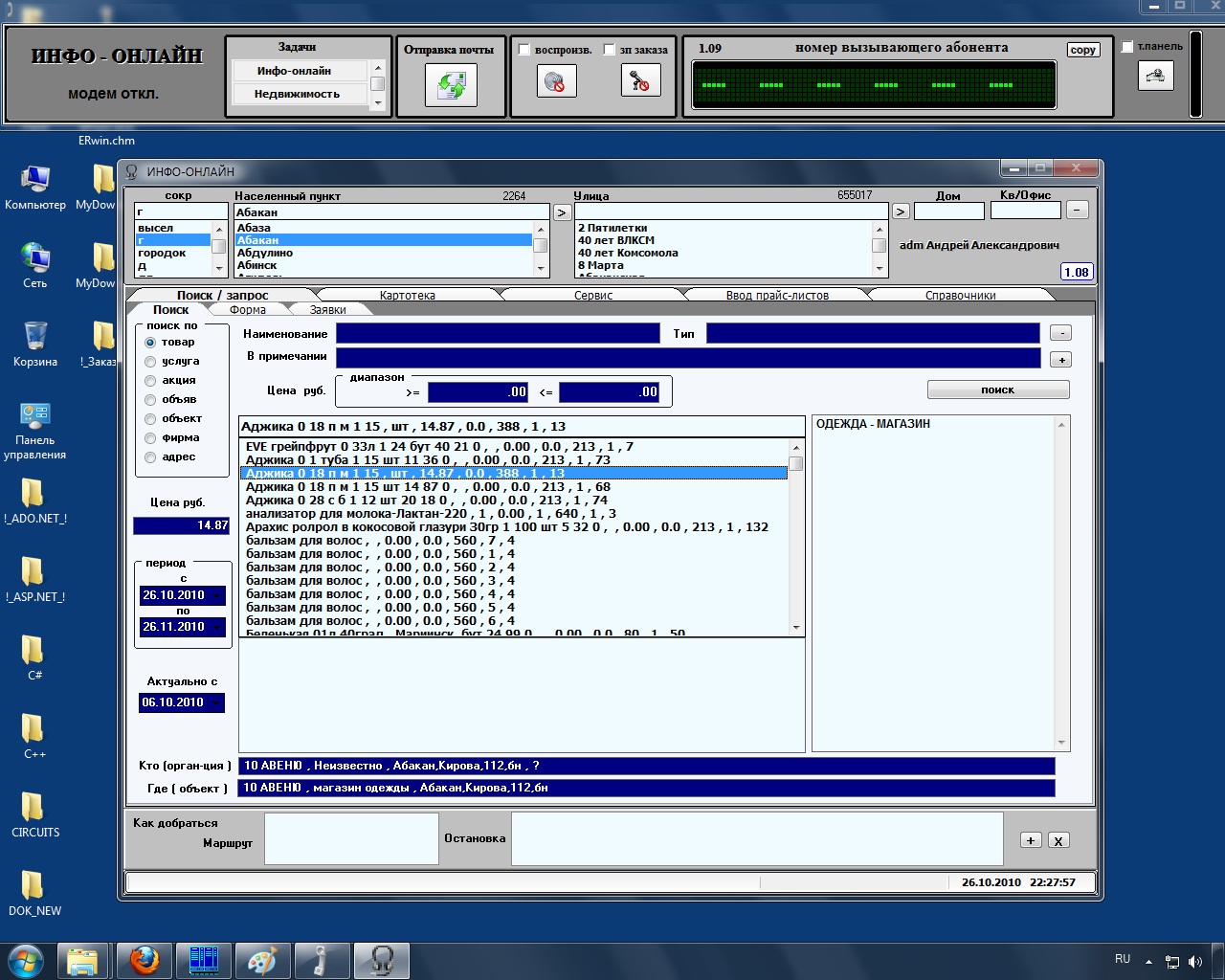Image resolution: width=1225 pixels, height=980 pixels.
Task: Open Firefox from the taskbar
Action: (x=145, y=960)
